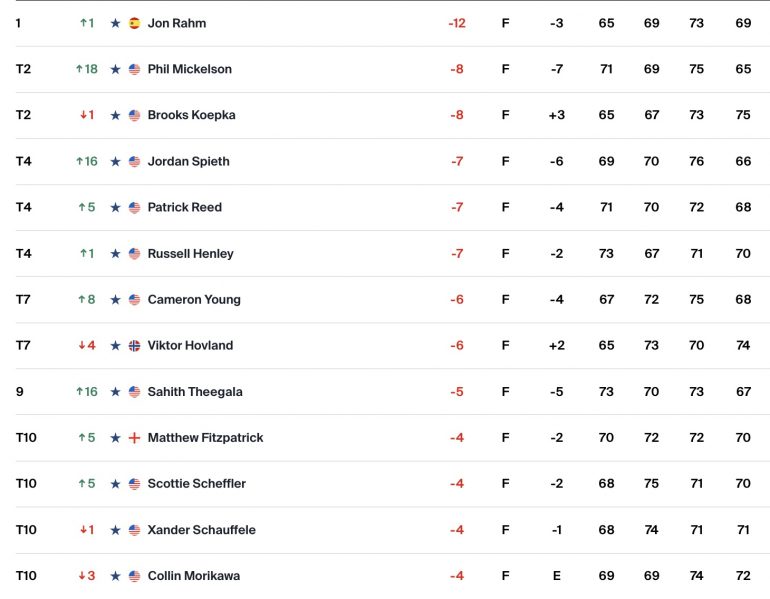Viewport: 770px width, 599px height.
Task: Click Phil Mickelson's total score of -8
Action: point(457,69)
